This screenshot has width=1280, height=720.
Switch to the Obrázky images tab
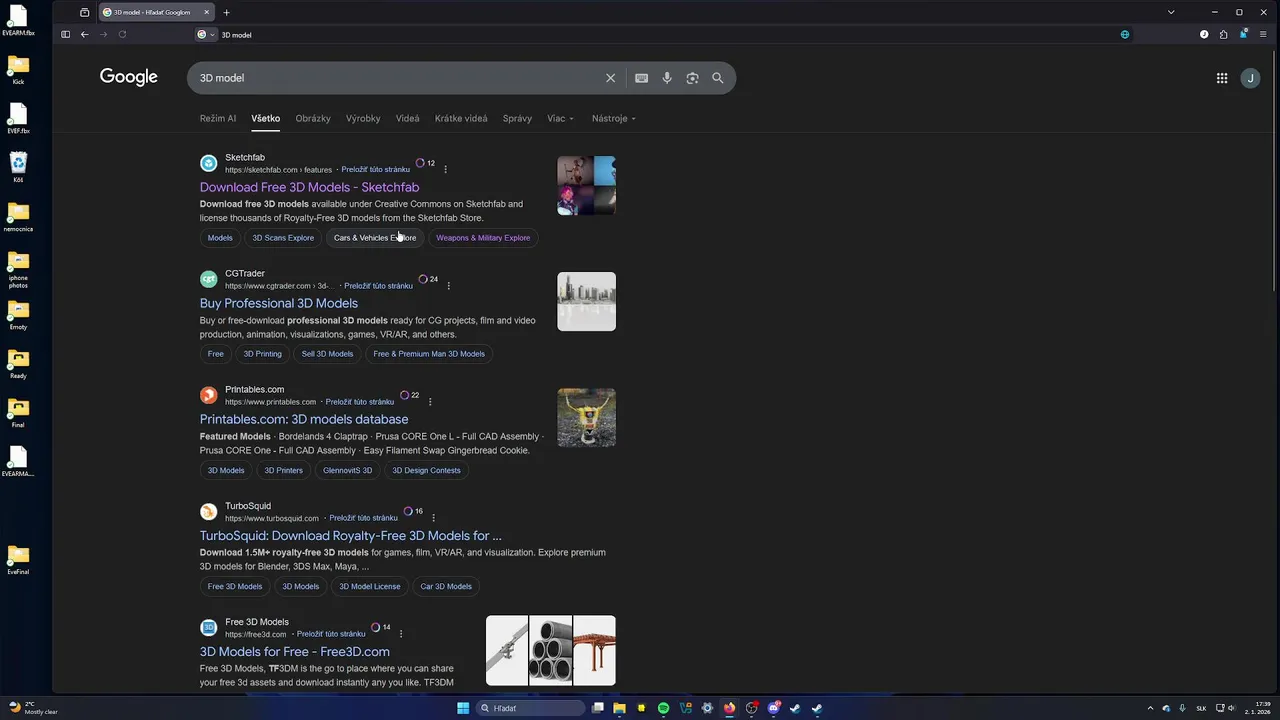pos(313,118)
